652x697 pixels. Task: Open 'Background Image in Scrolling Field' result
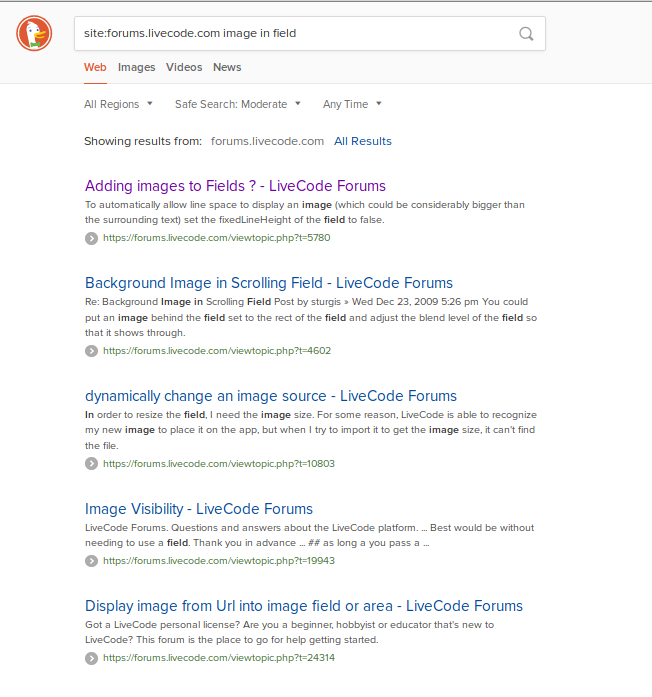(269, 283)
